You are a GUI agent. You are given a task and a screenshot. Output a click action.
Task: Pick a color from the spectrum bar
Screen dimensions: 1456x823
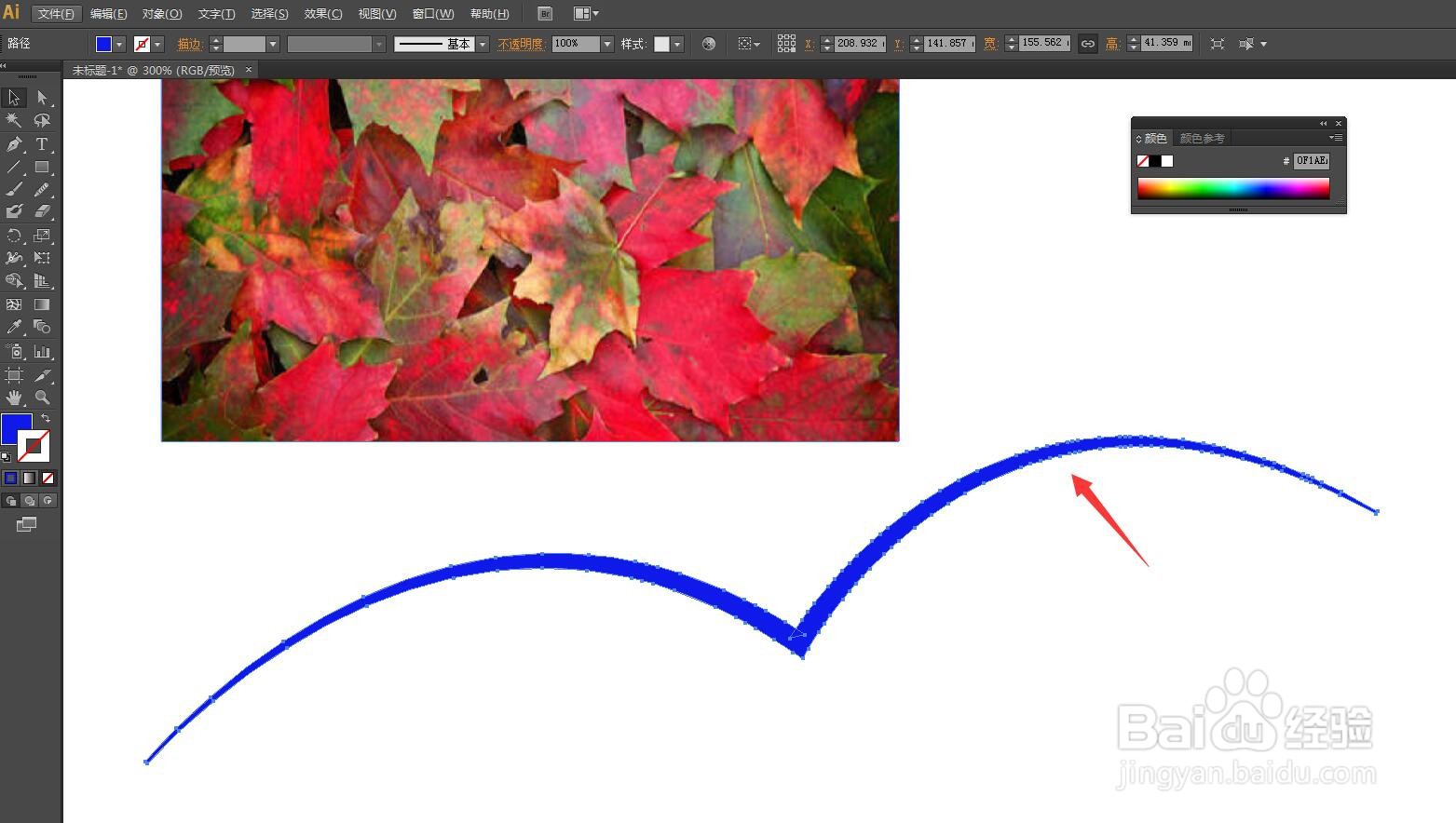click(x=1233, y=188)
